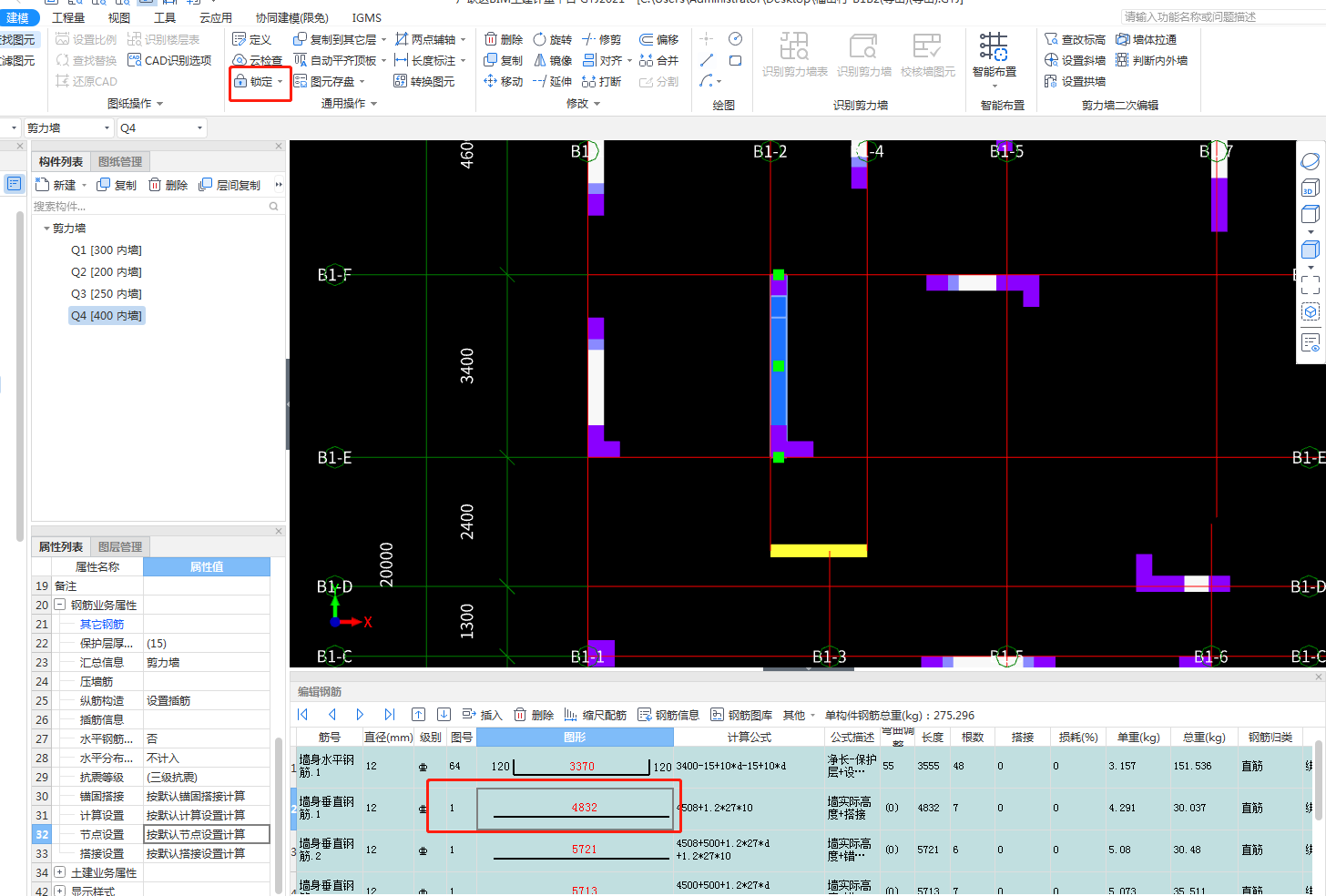Select the 打断 break tool
1326x896 pixels.
point(602,81)
